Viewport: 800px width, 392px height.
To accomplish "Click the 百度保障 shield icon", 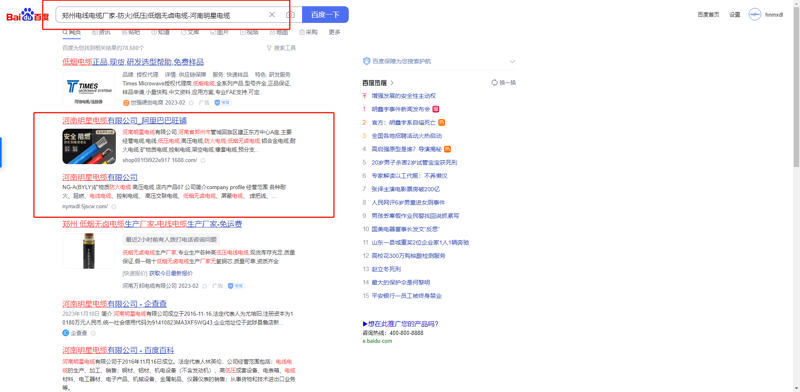I will click(366, 61).
